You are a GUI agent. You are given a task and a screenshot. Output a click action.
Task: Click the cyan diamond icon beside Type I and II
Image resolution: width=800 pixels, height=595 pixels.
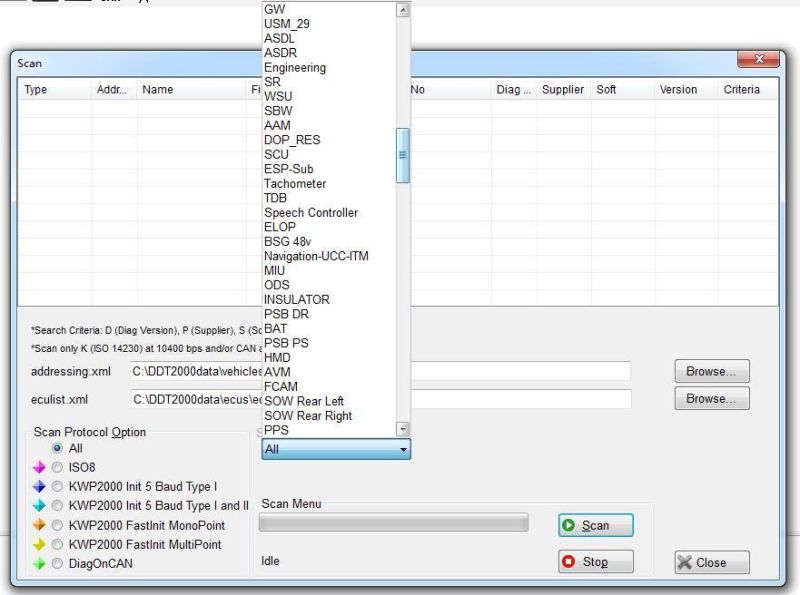tap(39, 506)
